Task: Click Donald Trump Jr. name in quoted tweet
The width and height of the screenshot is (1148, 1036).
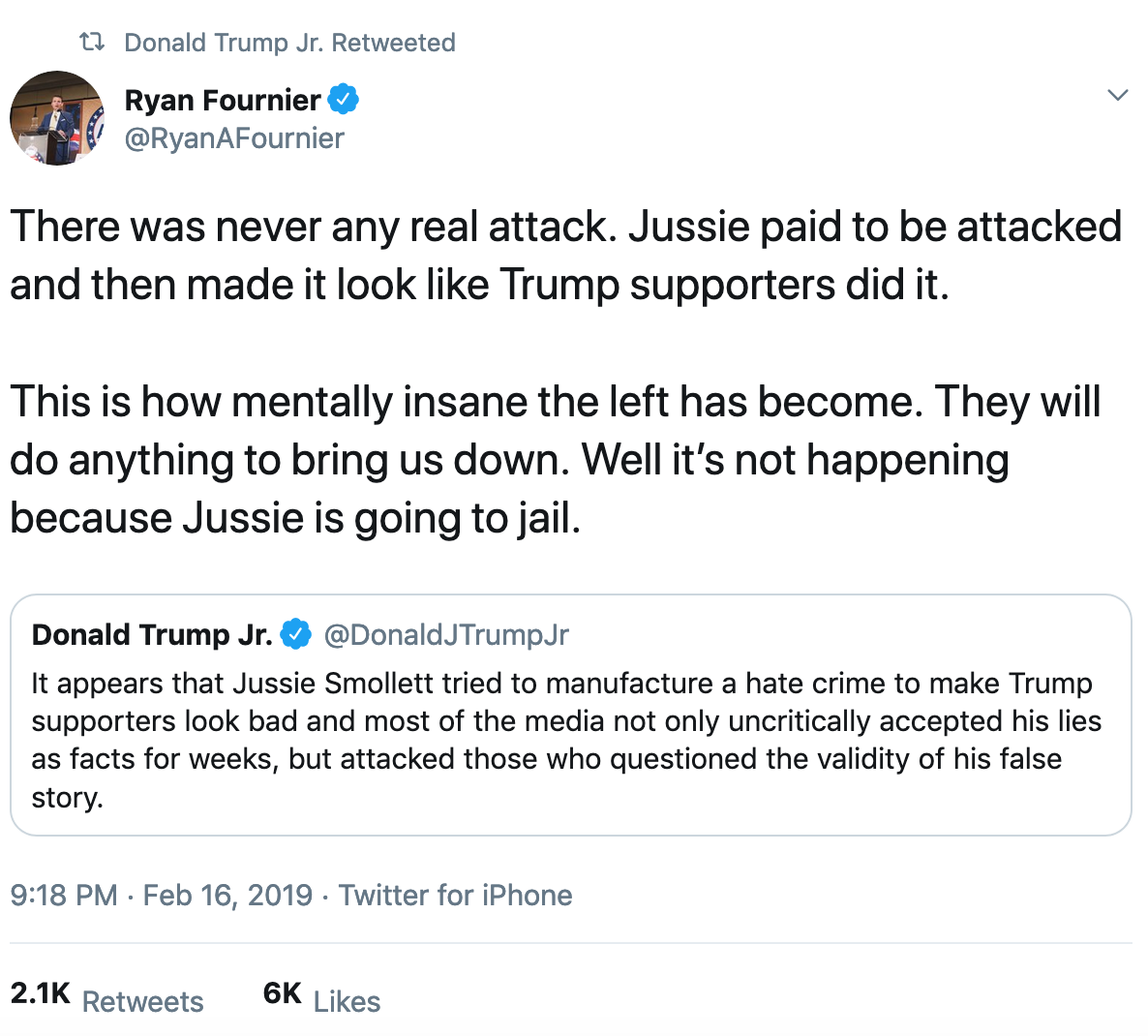Action: tap(152, 634)
